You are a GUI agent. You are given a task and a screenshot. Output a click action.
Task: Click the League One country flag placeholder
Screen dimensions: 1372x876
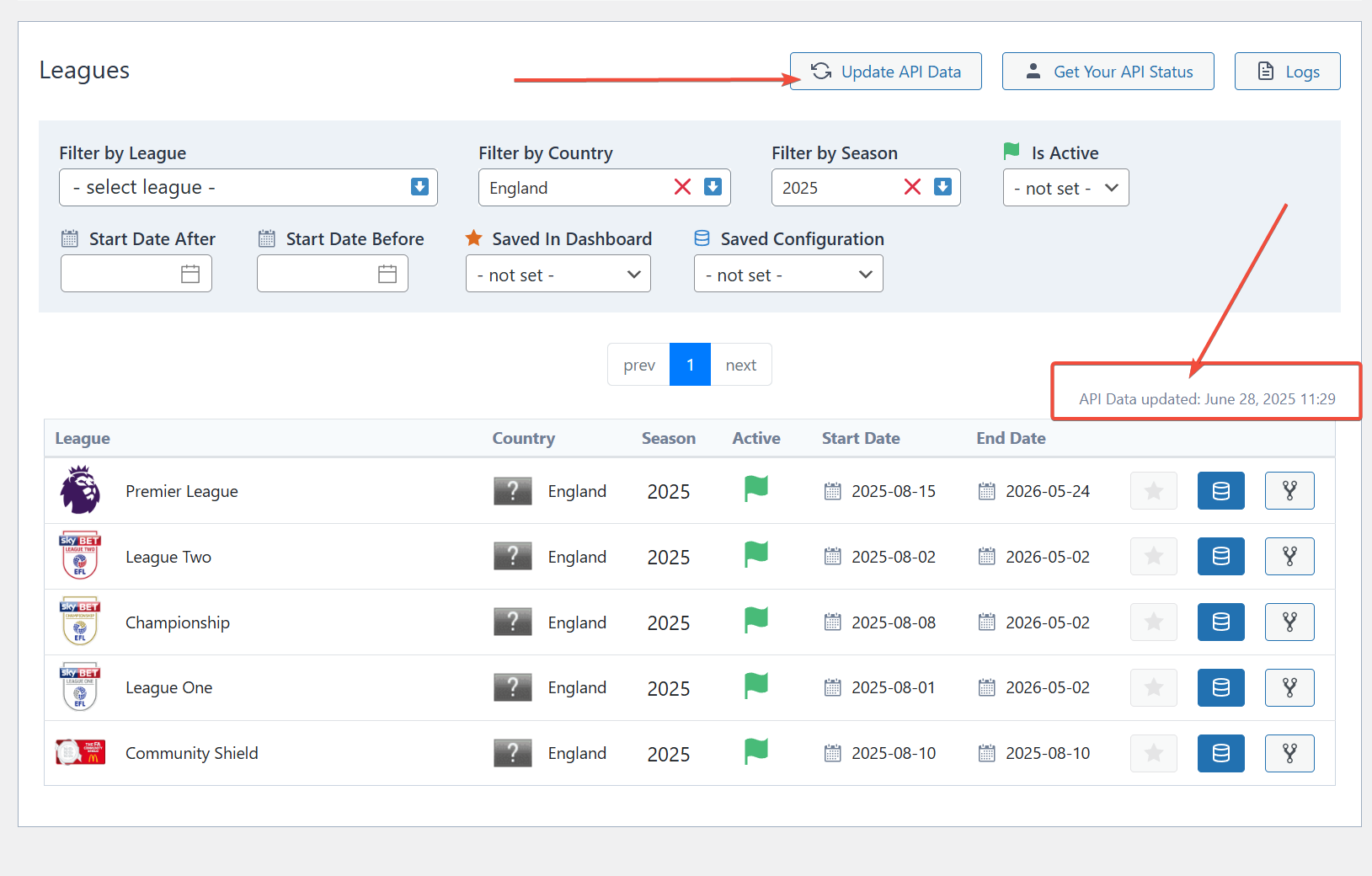[x=513, y=687]
